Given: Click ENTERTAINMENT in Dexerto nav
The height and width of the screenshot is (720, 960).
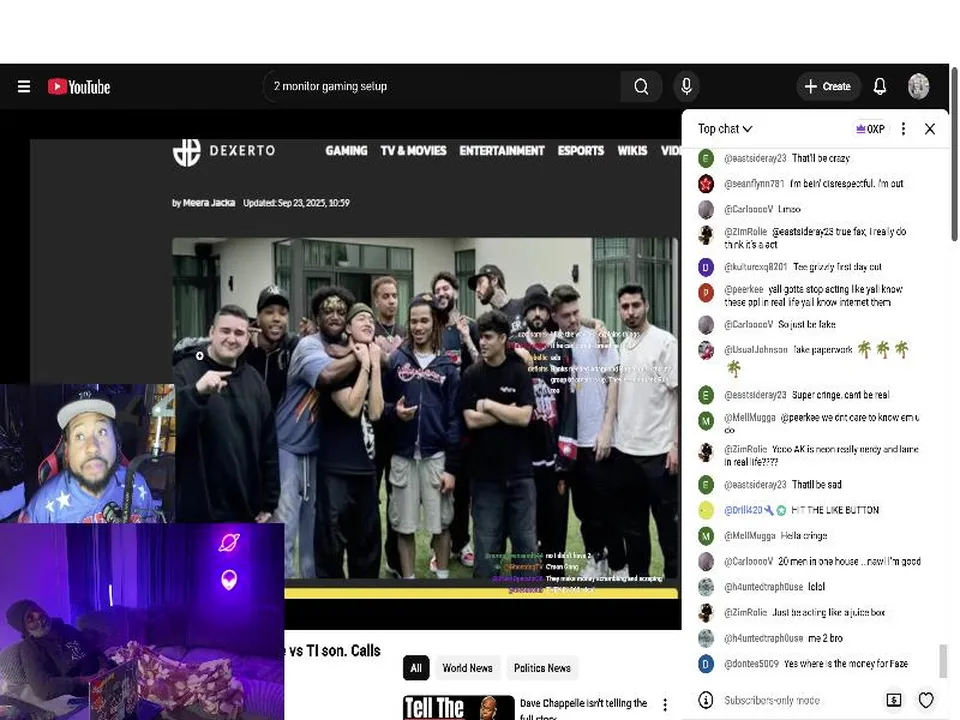Looking at the screenshot, I should (x=501, y=151).
